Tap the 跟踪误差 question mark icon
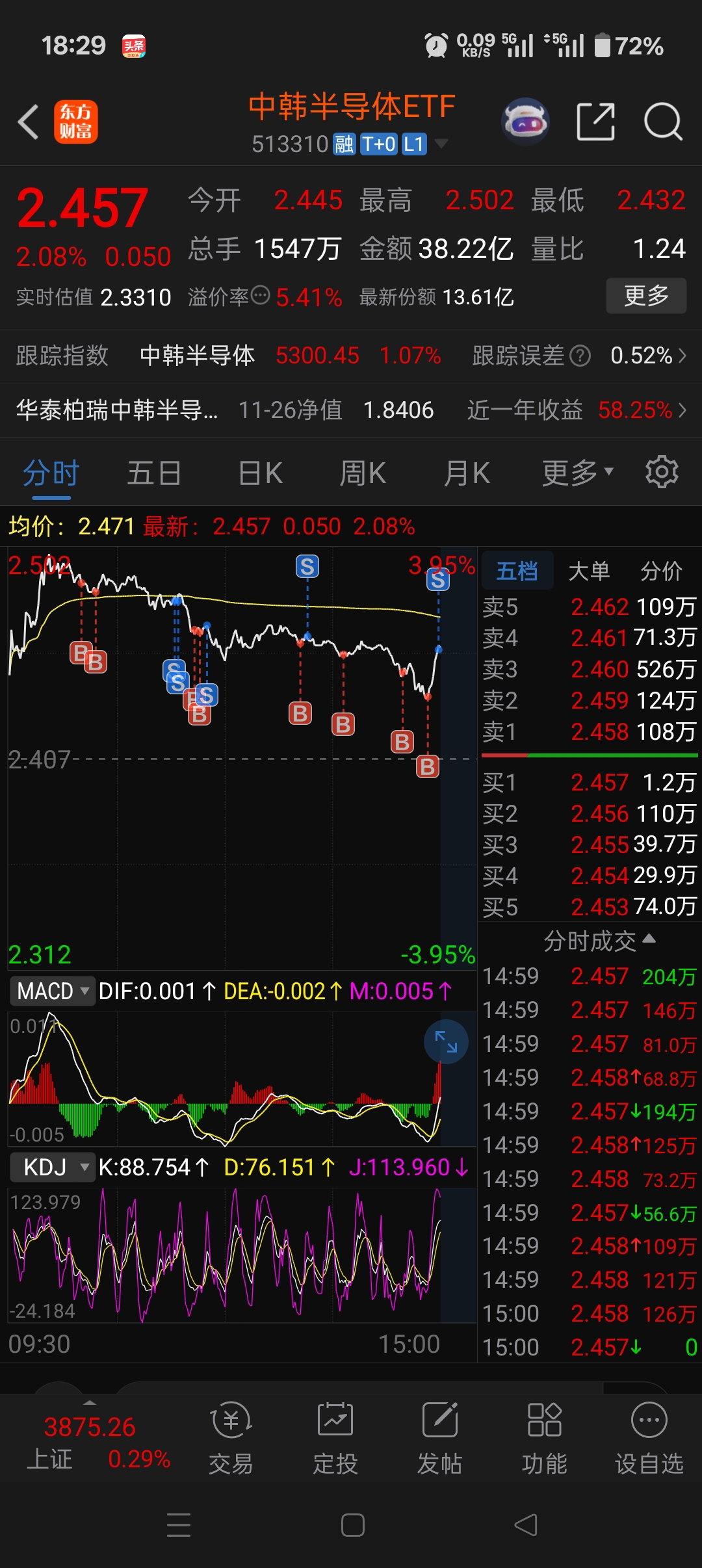This screenshot has width=702, height=1568. 580,356
